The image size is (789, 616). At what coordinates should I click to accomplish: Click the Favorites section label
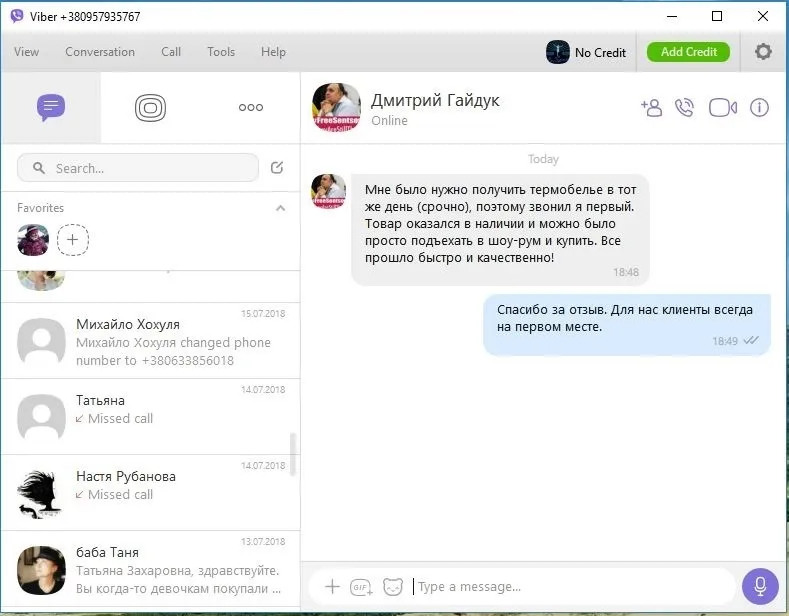click(x=40, y=208)
